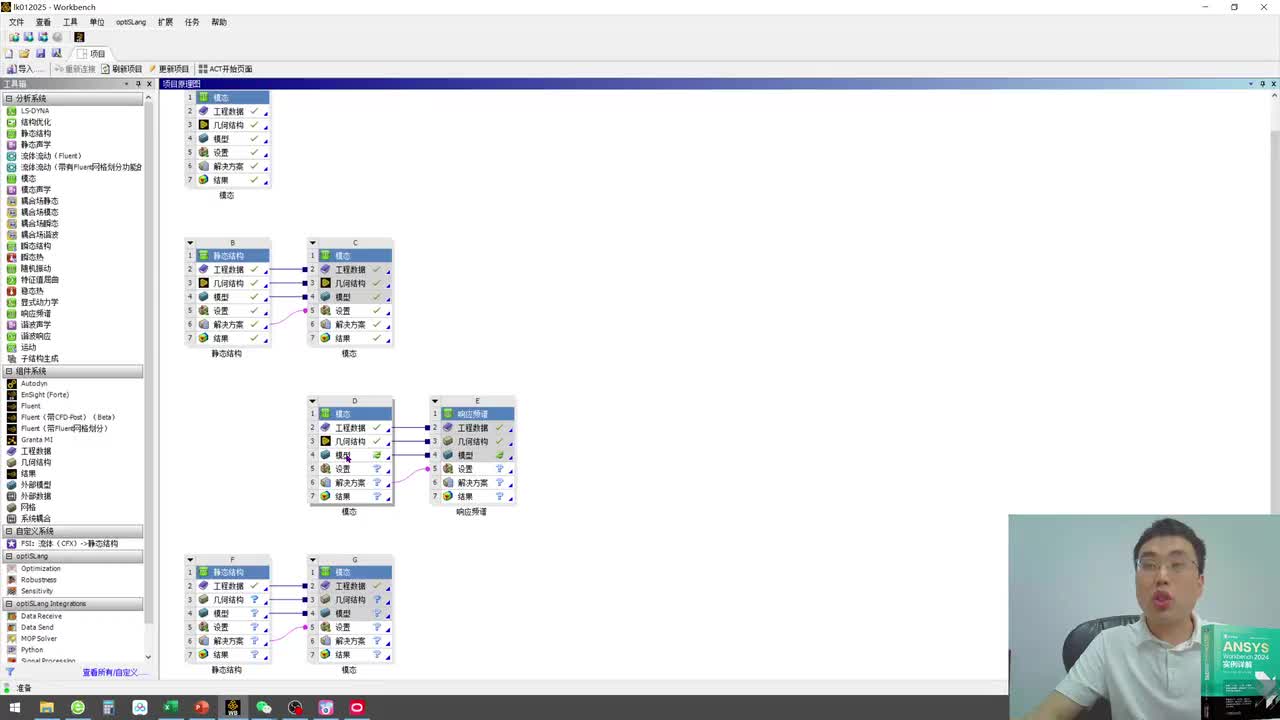Open the optiSLang menu
The image size is (1280, 720).
(131, 22)
